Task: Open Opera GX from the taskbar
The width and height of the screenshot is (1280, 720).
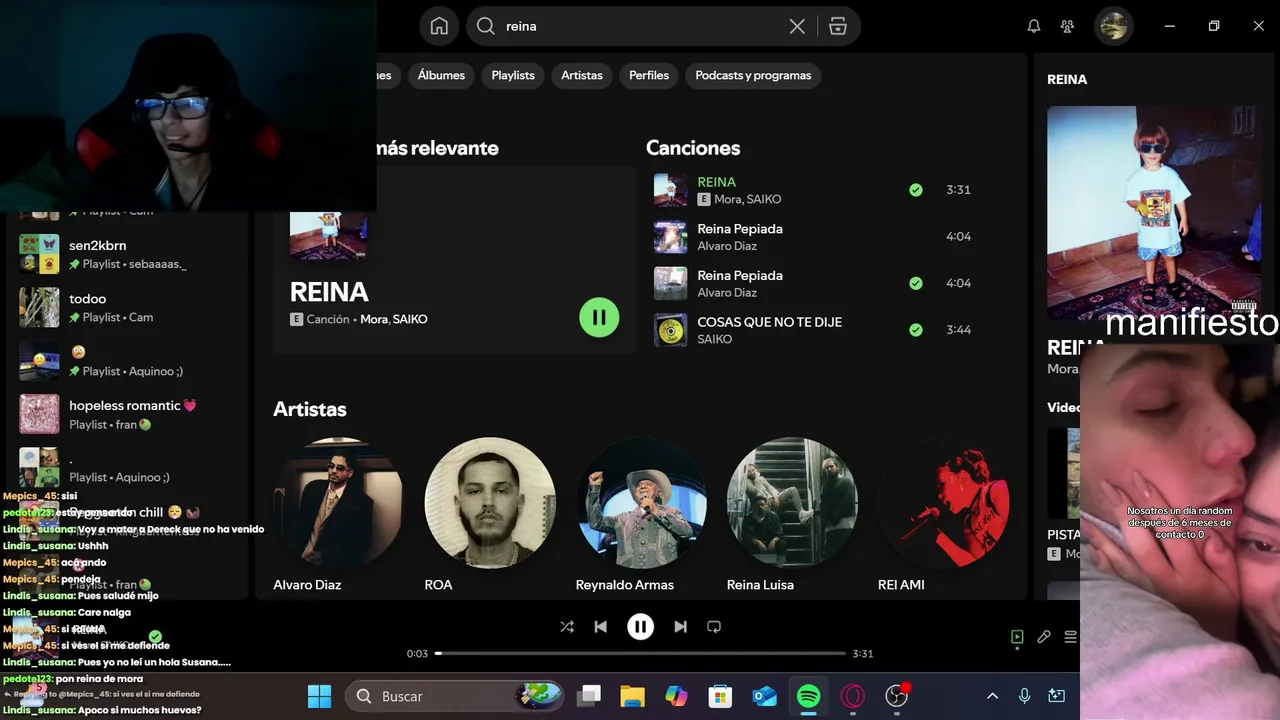Action: [x=853, y=696]
